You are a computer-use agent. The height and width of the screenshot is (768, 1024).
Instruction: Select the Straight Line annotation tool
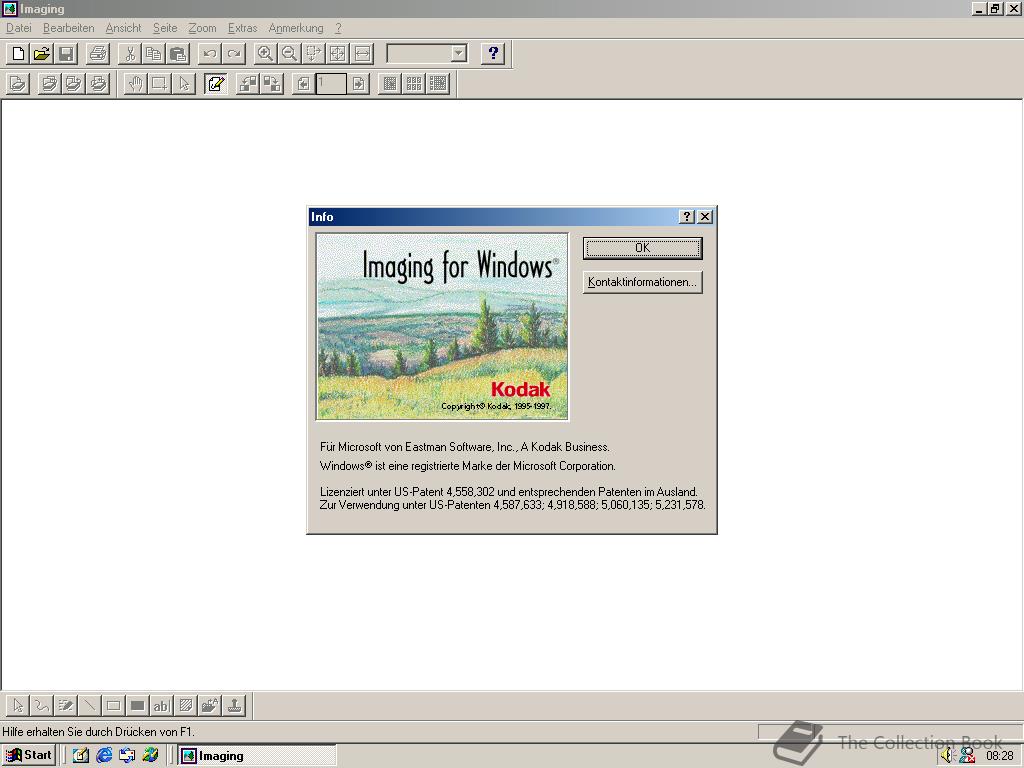(x=89, y=705)
